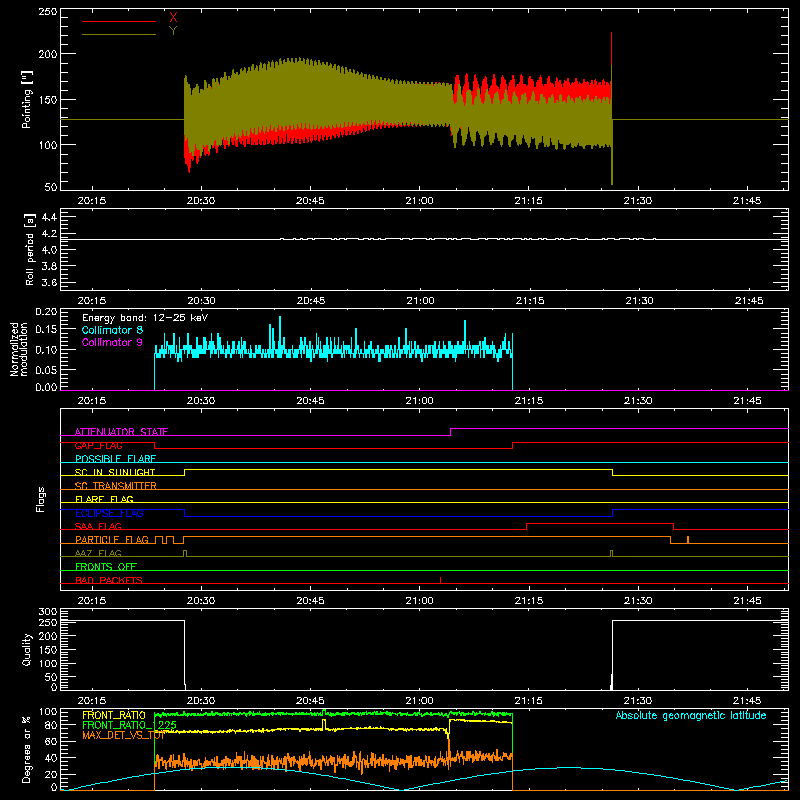Click the 80 tick on the 'Degrees or %' axis
800x800 pixels.
tap(51, 724)
